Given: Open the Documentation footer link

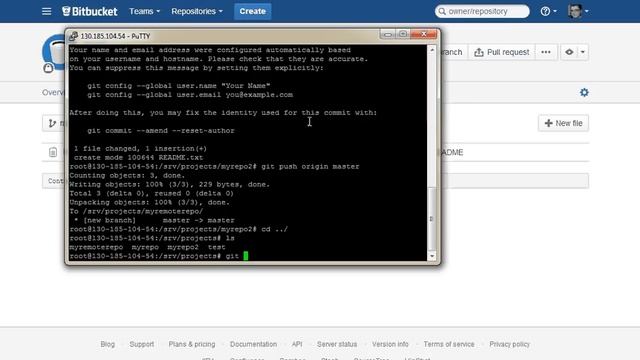Looking at the screenshot, I should tap(253, 344).
